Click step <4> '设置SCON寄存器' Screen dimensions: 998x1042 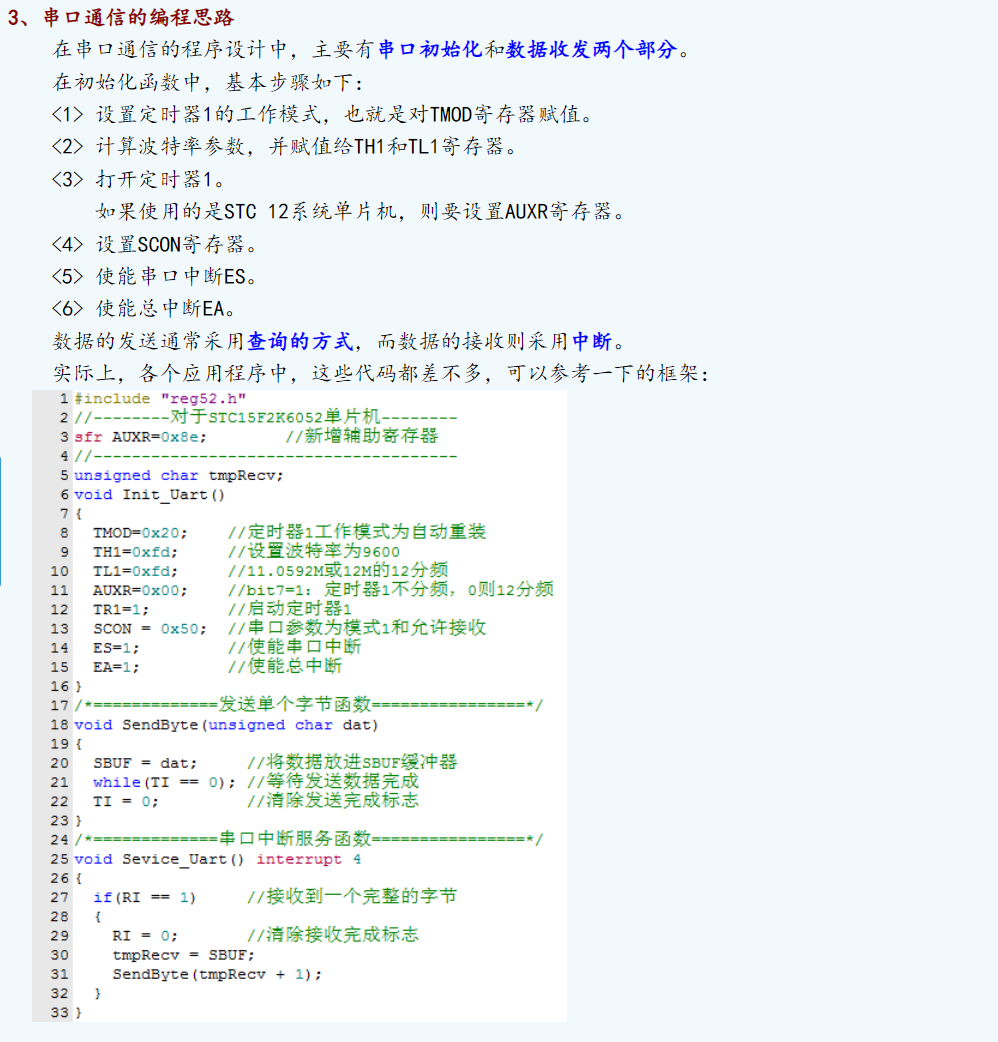(154, 244)
